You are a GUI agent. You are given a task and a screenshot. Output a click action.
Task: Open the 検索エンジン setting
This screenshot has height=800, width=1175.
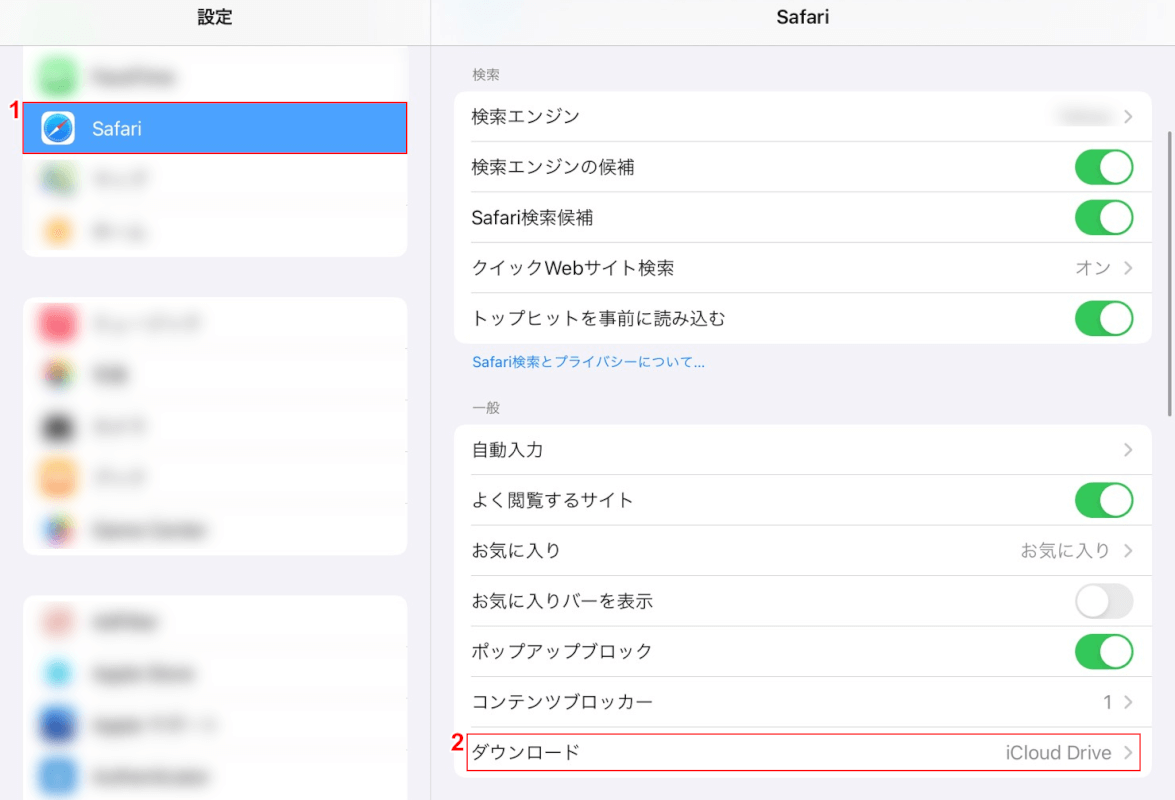(803, 117)
